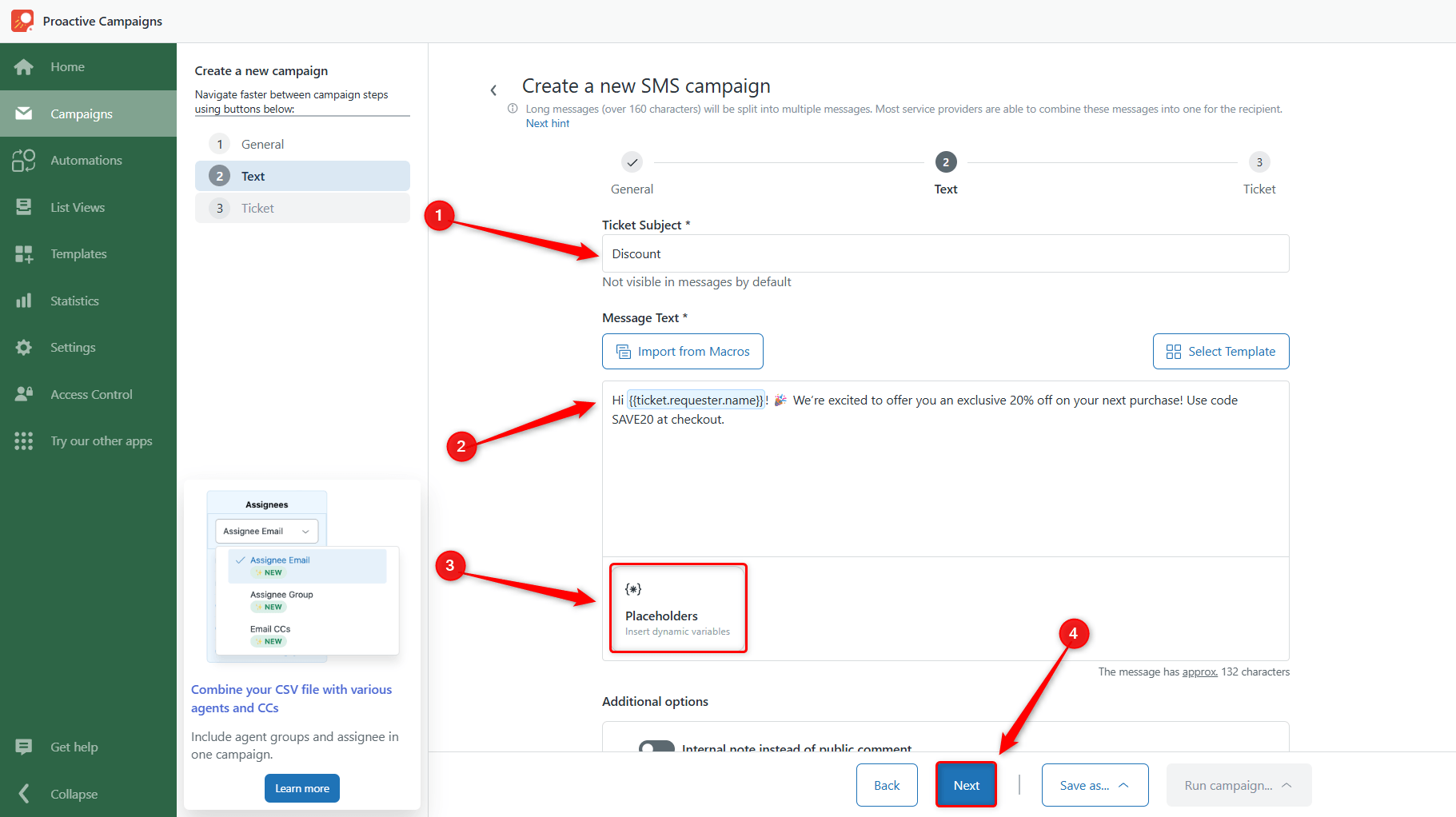
Task: Toggle Internal note instead of public comment
Action: click(x=656, y=747)
